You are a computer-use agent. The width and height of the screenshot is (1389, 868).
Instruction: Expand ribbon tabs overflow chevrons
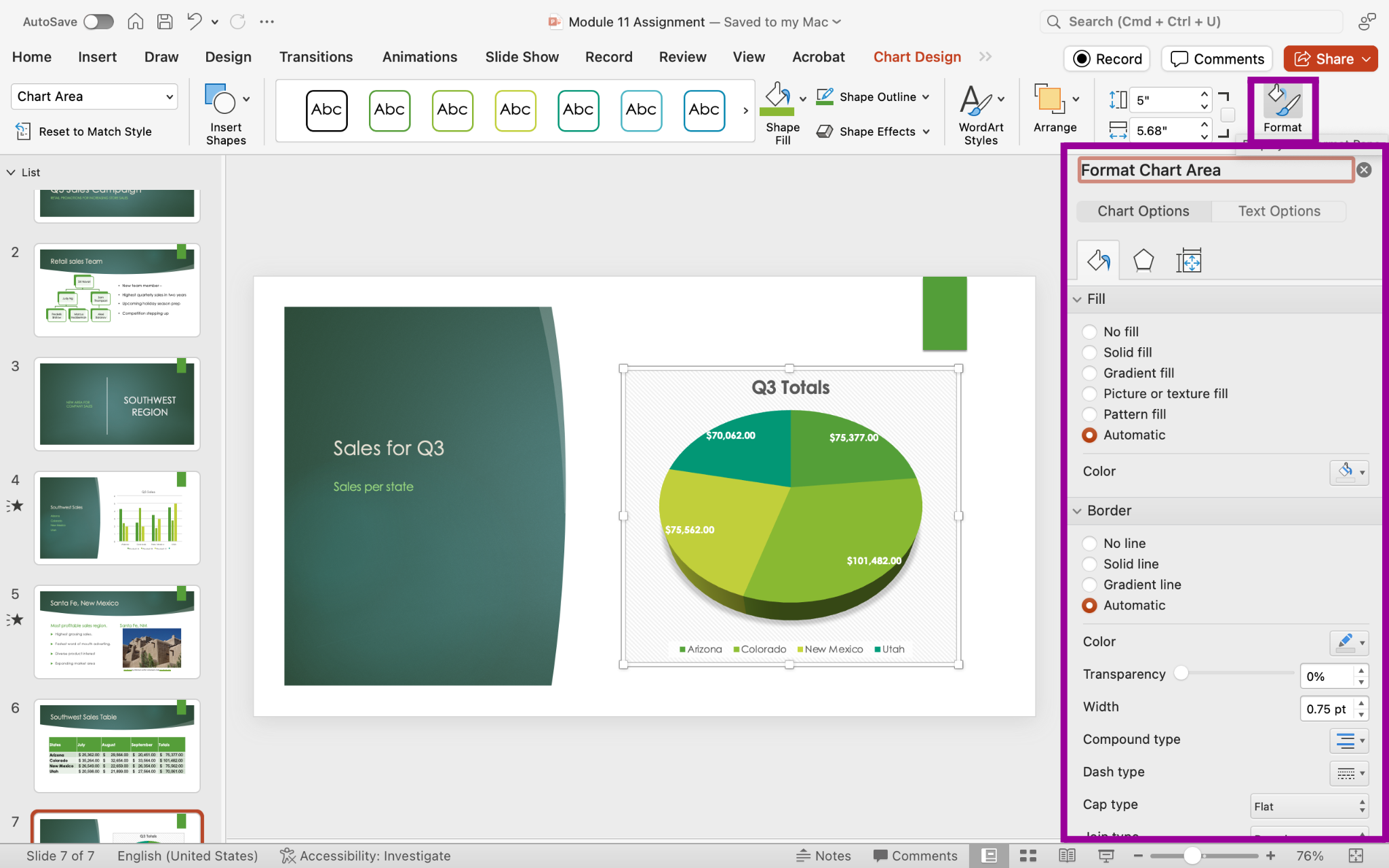coord(985,57)
